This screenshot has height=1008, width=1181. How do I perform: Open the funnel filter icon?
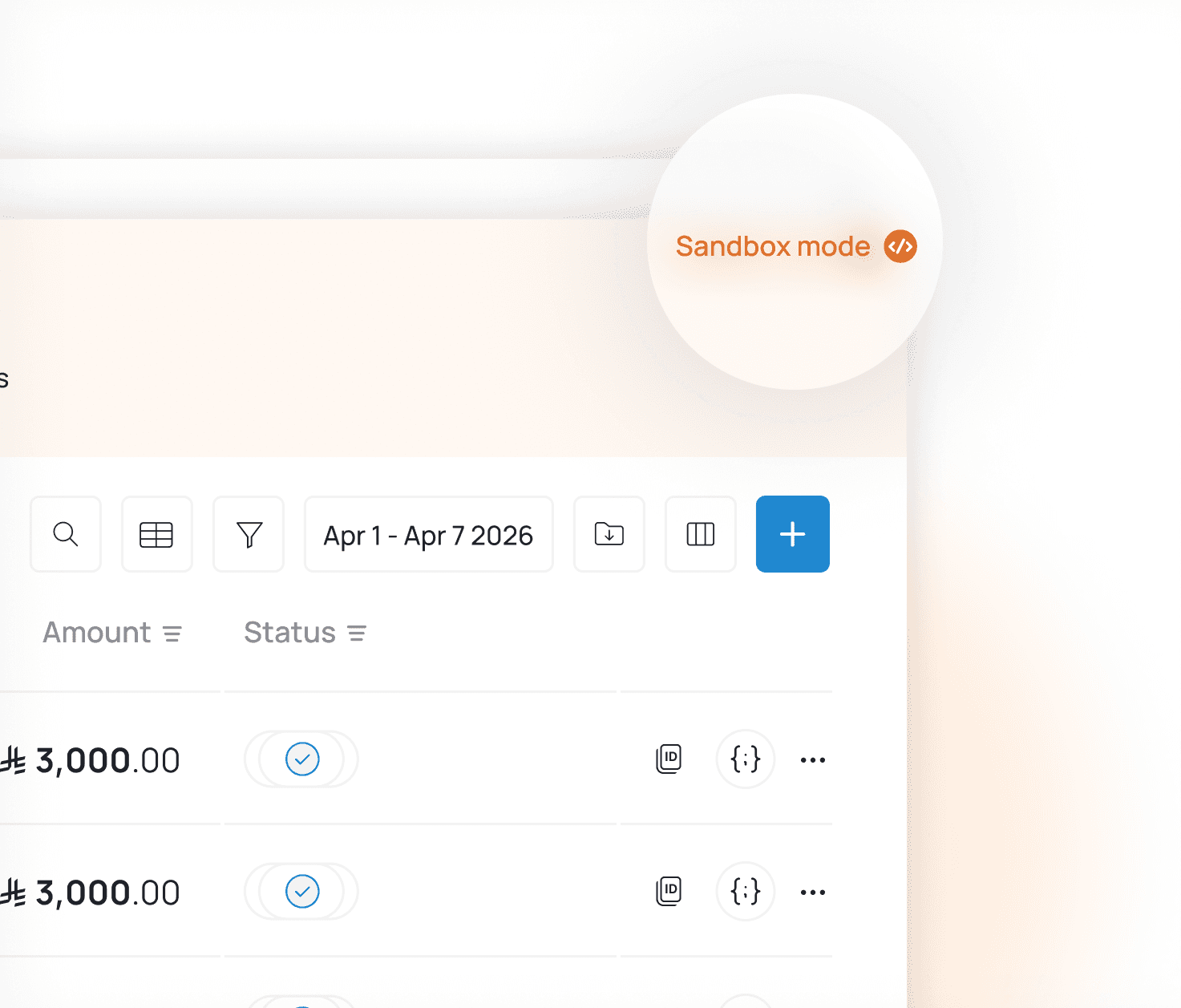(249, 534)
